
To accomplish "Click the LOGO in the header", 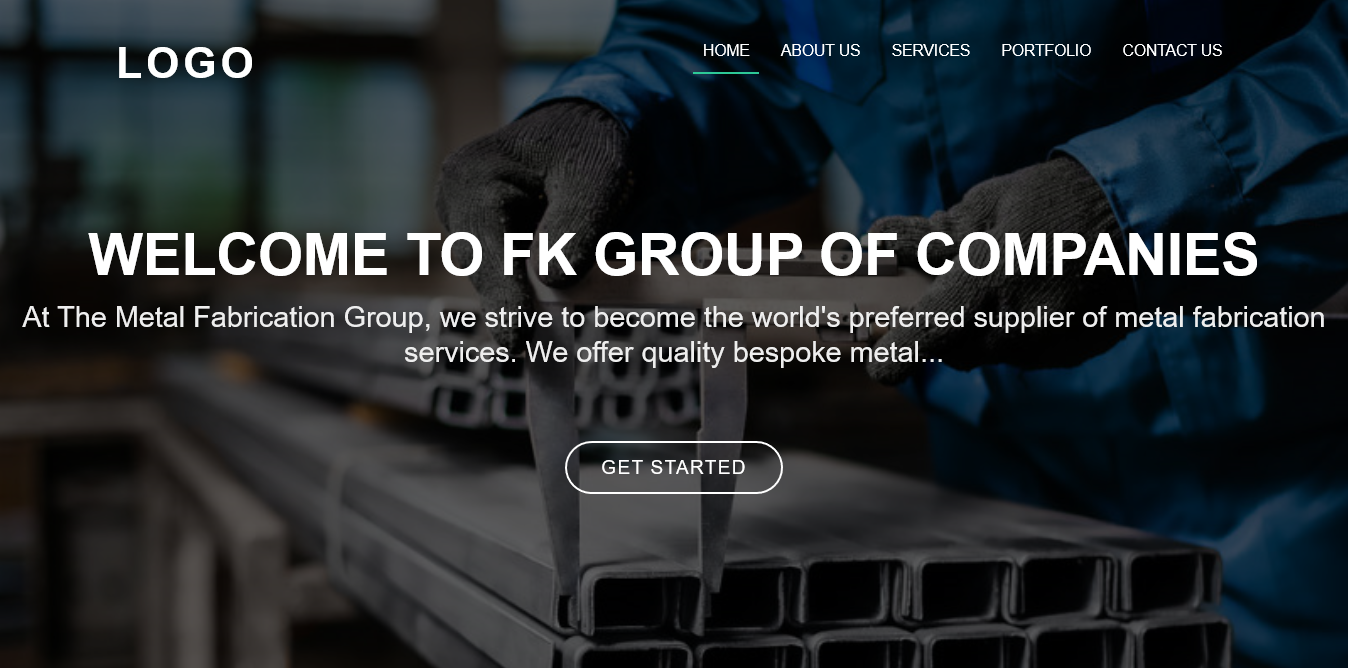I will [185, 63].
